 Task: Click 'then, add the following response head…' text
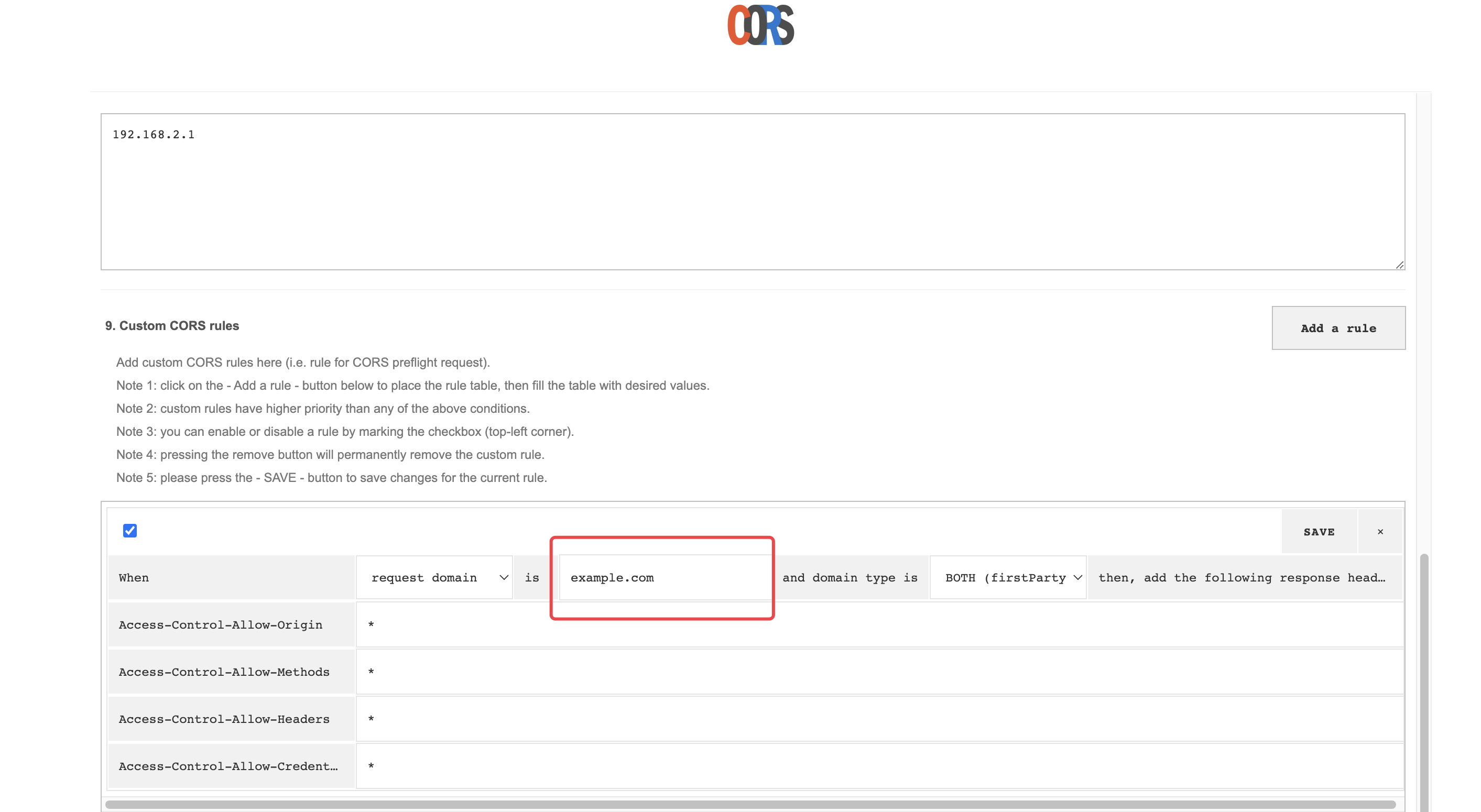pyautogui.click(x=1242, y=577)
